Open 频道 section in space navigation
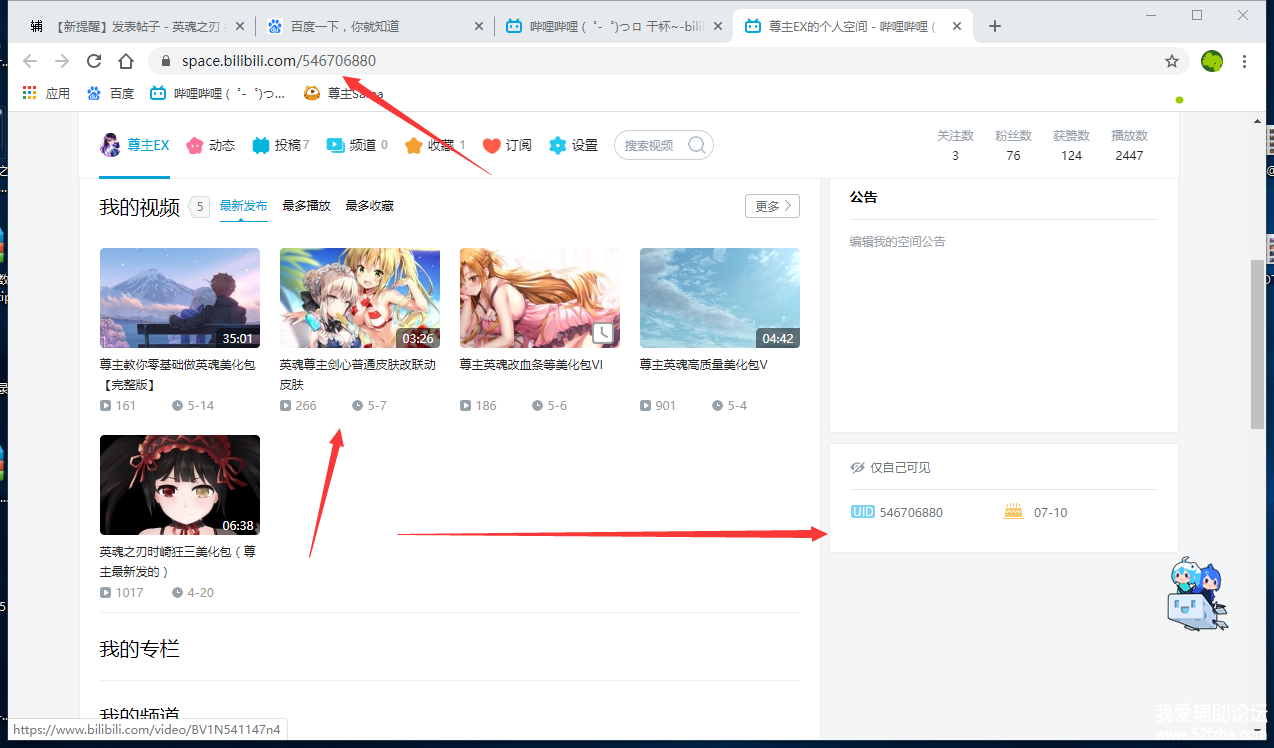Screen dimensions: 1274x748 tap(357, 145)
